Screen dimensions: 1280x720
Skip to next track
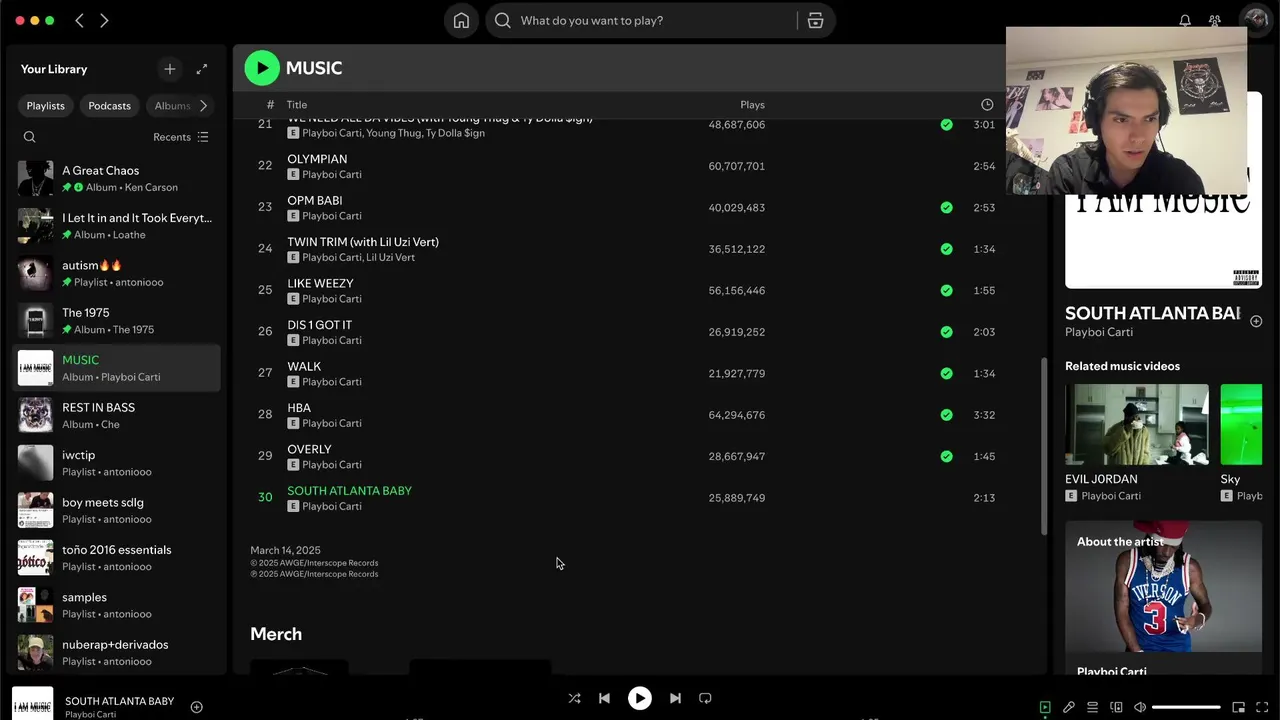(675, 698)
